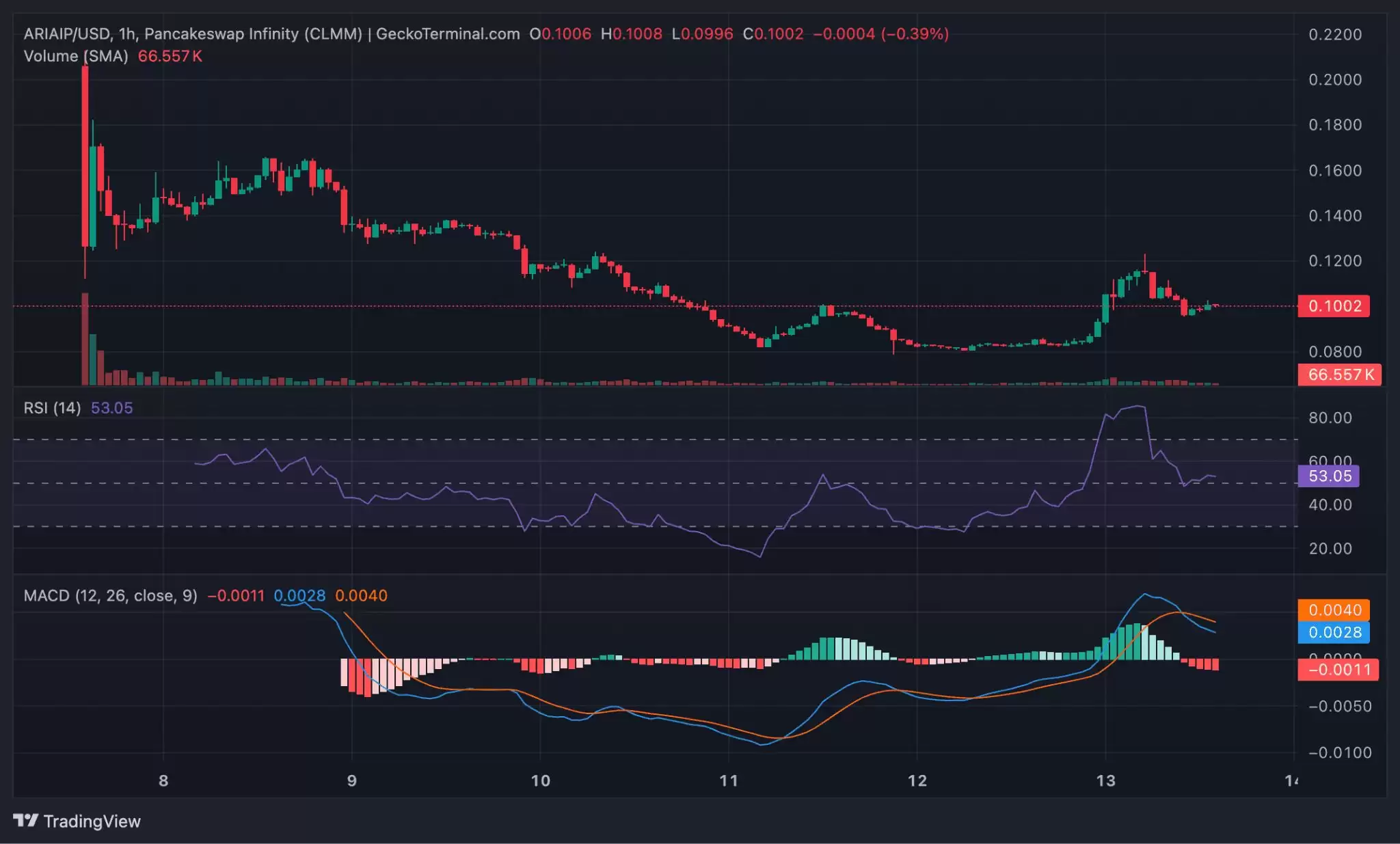Click the TradingView logo icon
1400x844 pixels.
(26, 820)
